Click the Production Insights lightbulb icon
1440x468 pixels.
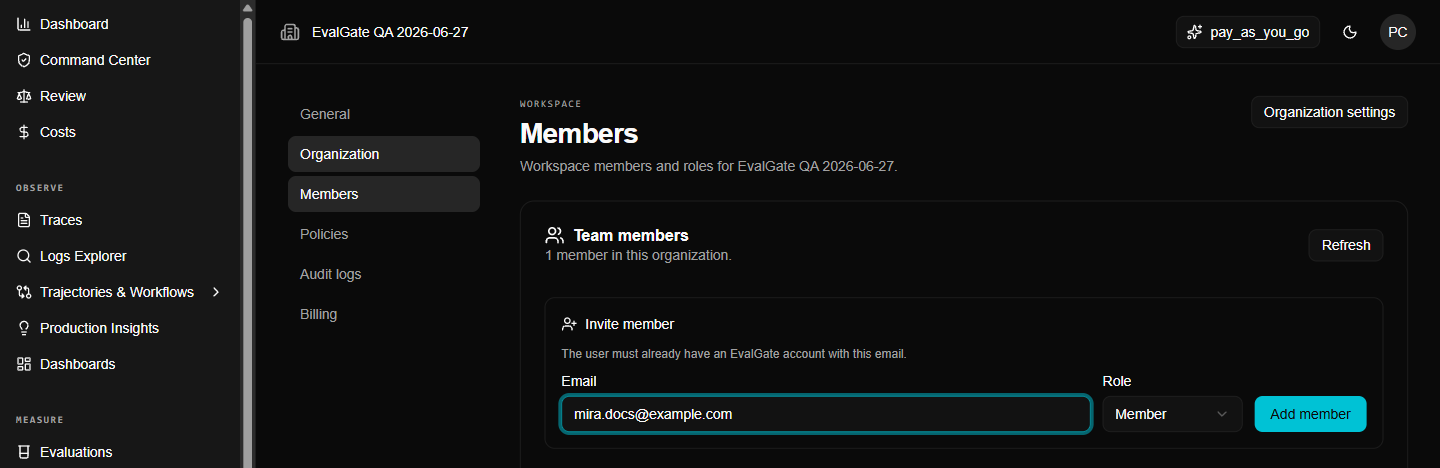click(x=24, y=328)
